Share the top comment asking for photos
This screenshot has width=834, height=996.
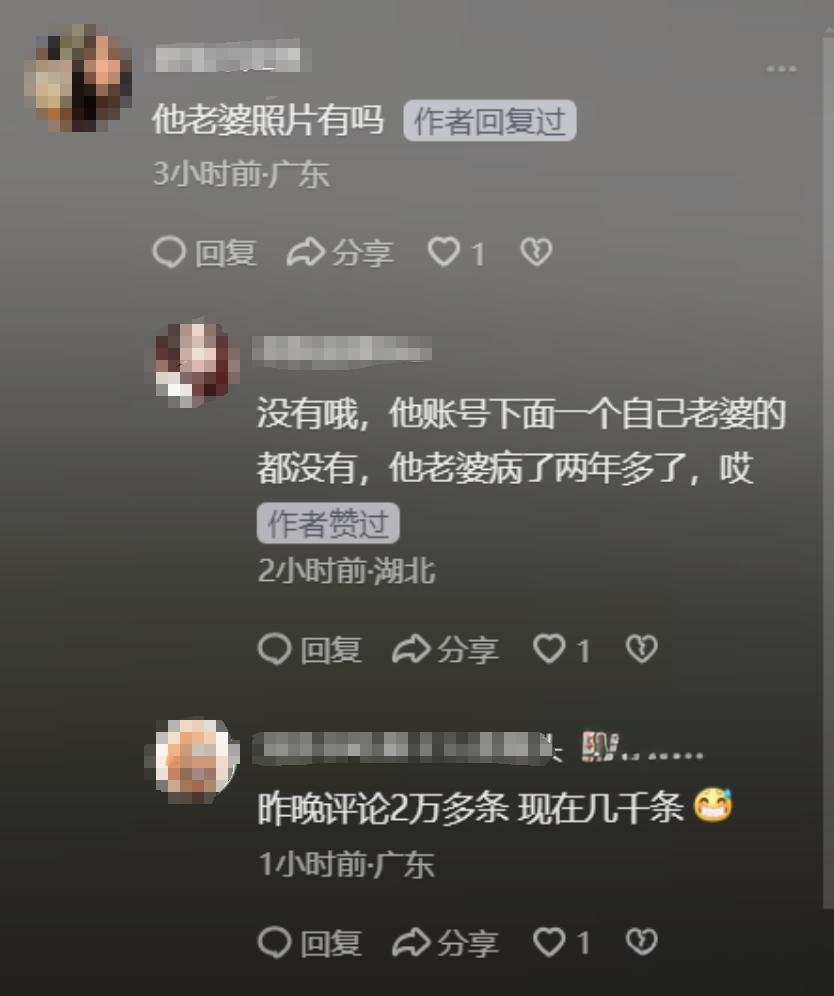click(x=340, y=253)
